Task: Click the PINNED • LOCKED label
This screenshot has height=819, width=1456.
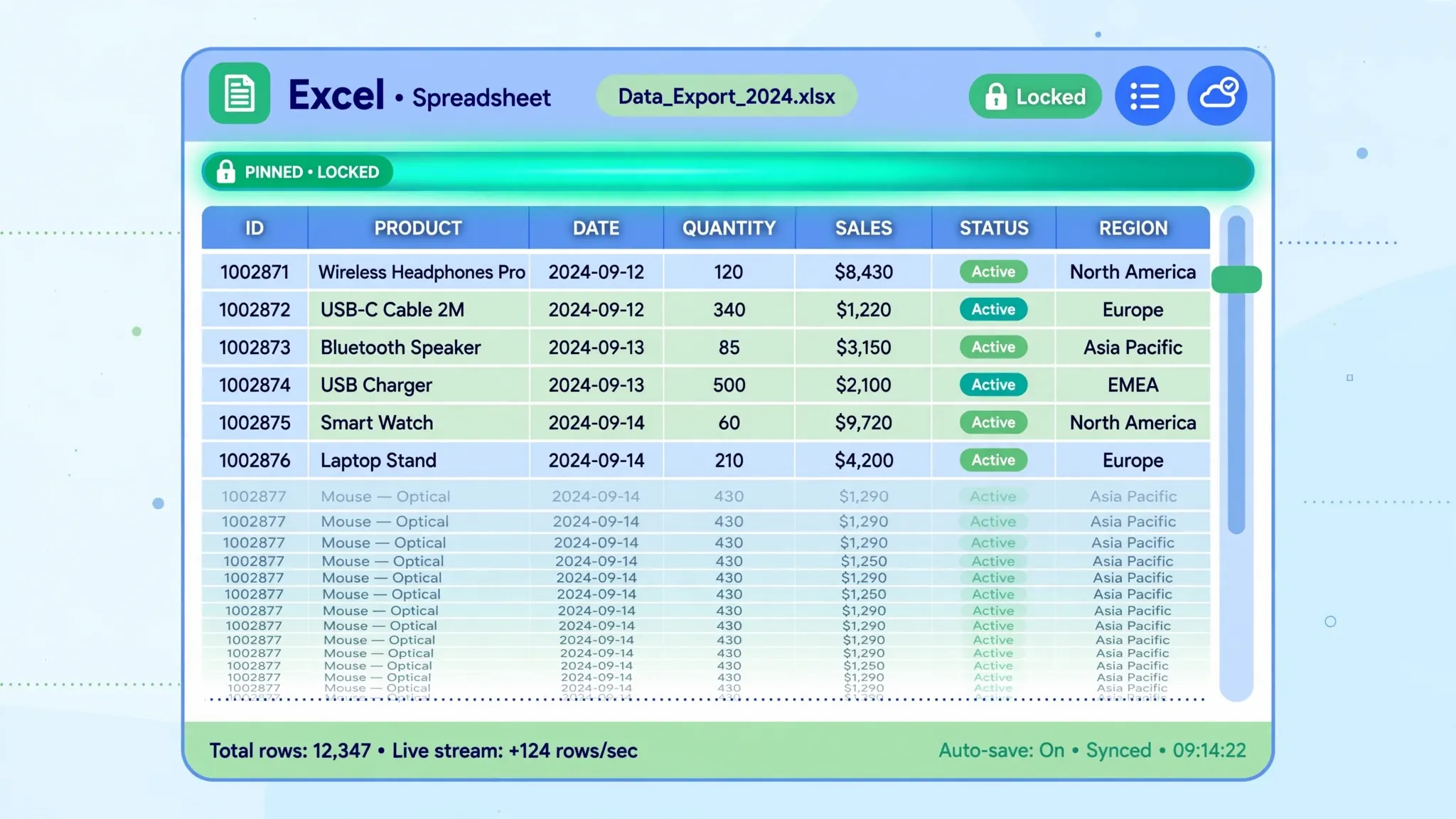Action: [312, 172]
